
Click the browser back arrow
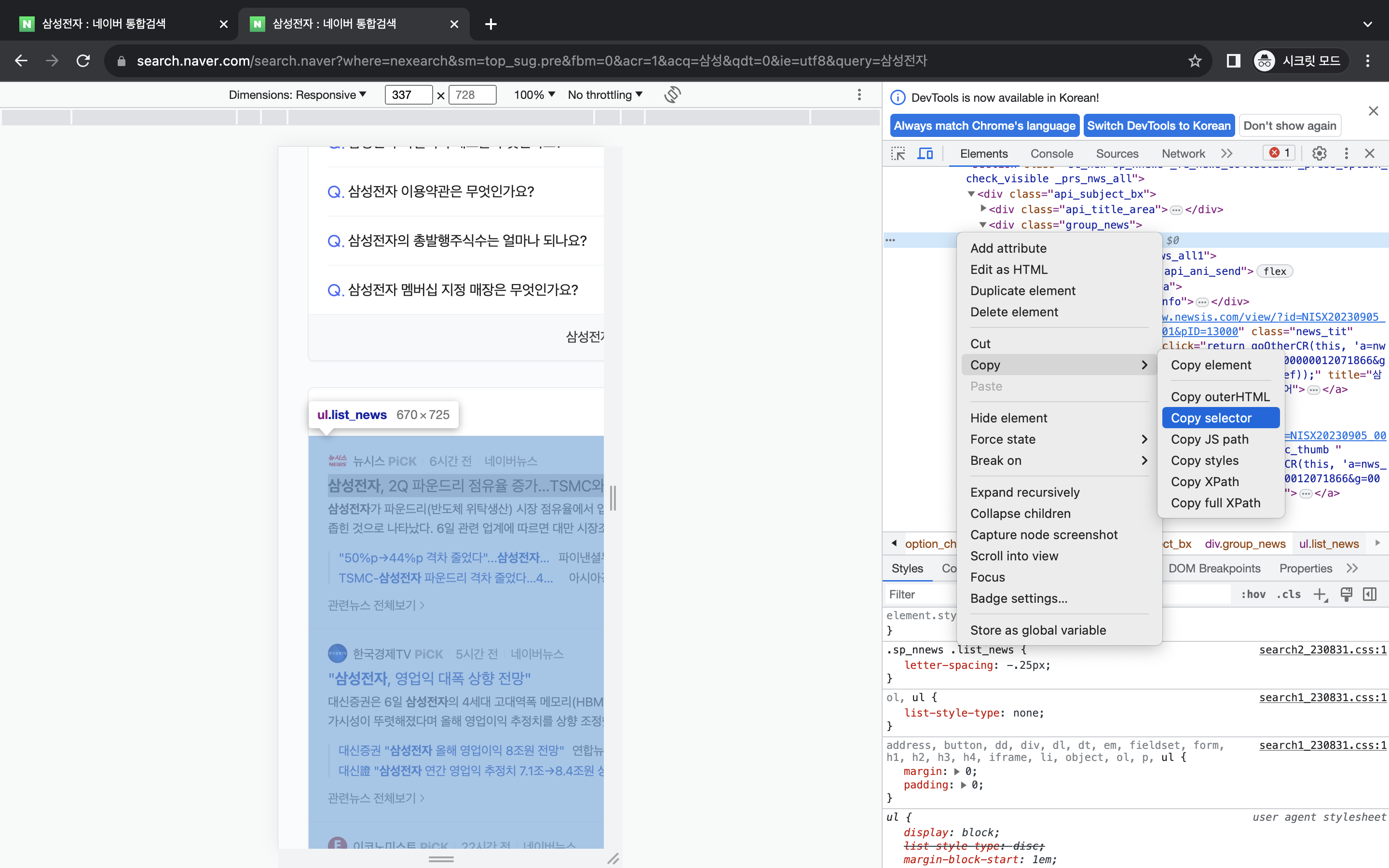point(21,61)
